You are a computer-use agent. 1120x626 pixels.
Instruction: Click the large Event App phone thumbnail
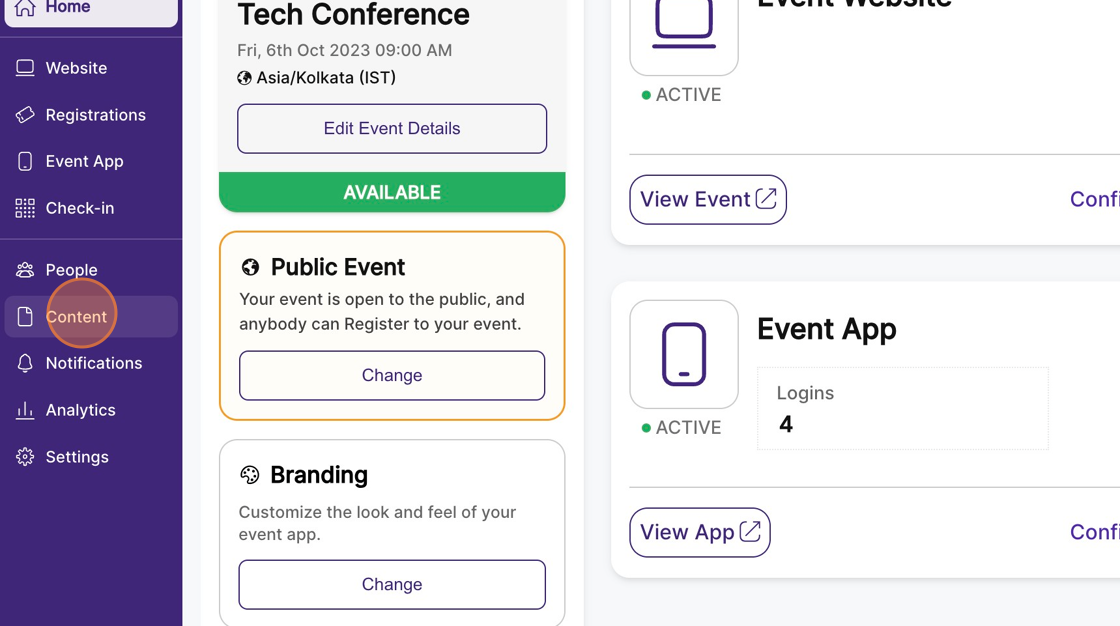[684, 355]
